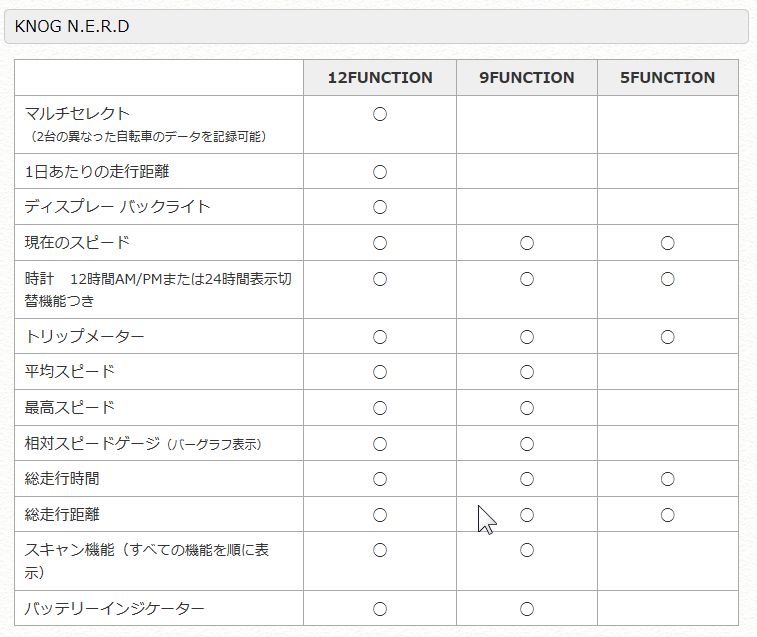757x637 pixels.
Task: Click the 総走行距離 5FUNCTION circle mark
Action: pos(667,515)
